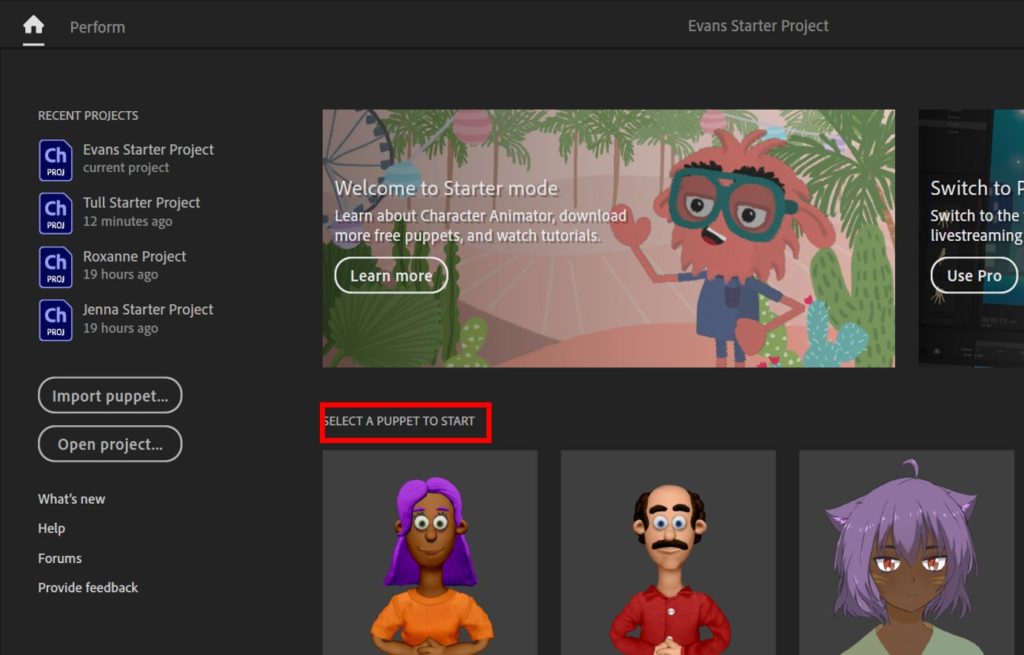This screenshot has width=1024, height=655.
Task: Switch to the Perform tab
Action: (x=96, y=27)
